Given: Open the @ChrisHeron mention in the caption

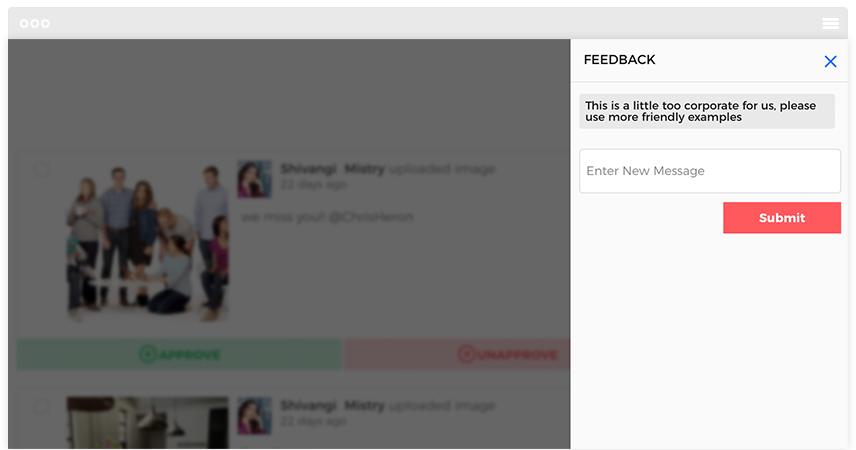Looking at the screenshot, I should (371, 217).
